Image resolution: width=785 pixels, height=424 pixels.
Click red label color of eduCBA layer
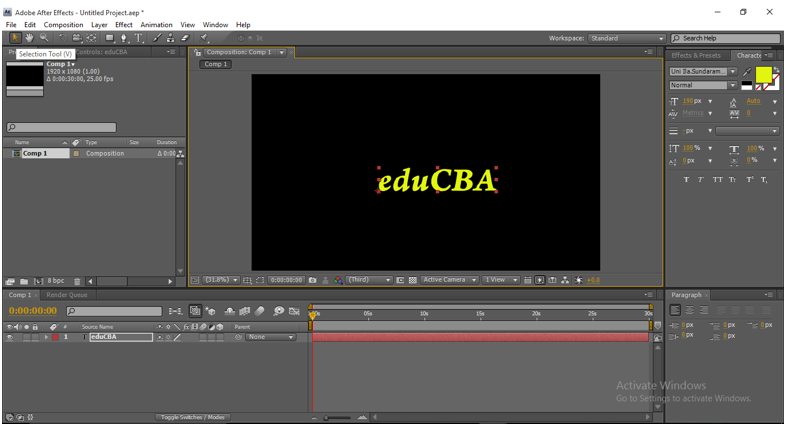click(x=55, y=337)
